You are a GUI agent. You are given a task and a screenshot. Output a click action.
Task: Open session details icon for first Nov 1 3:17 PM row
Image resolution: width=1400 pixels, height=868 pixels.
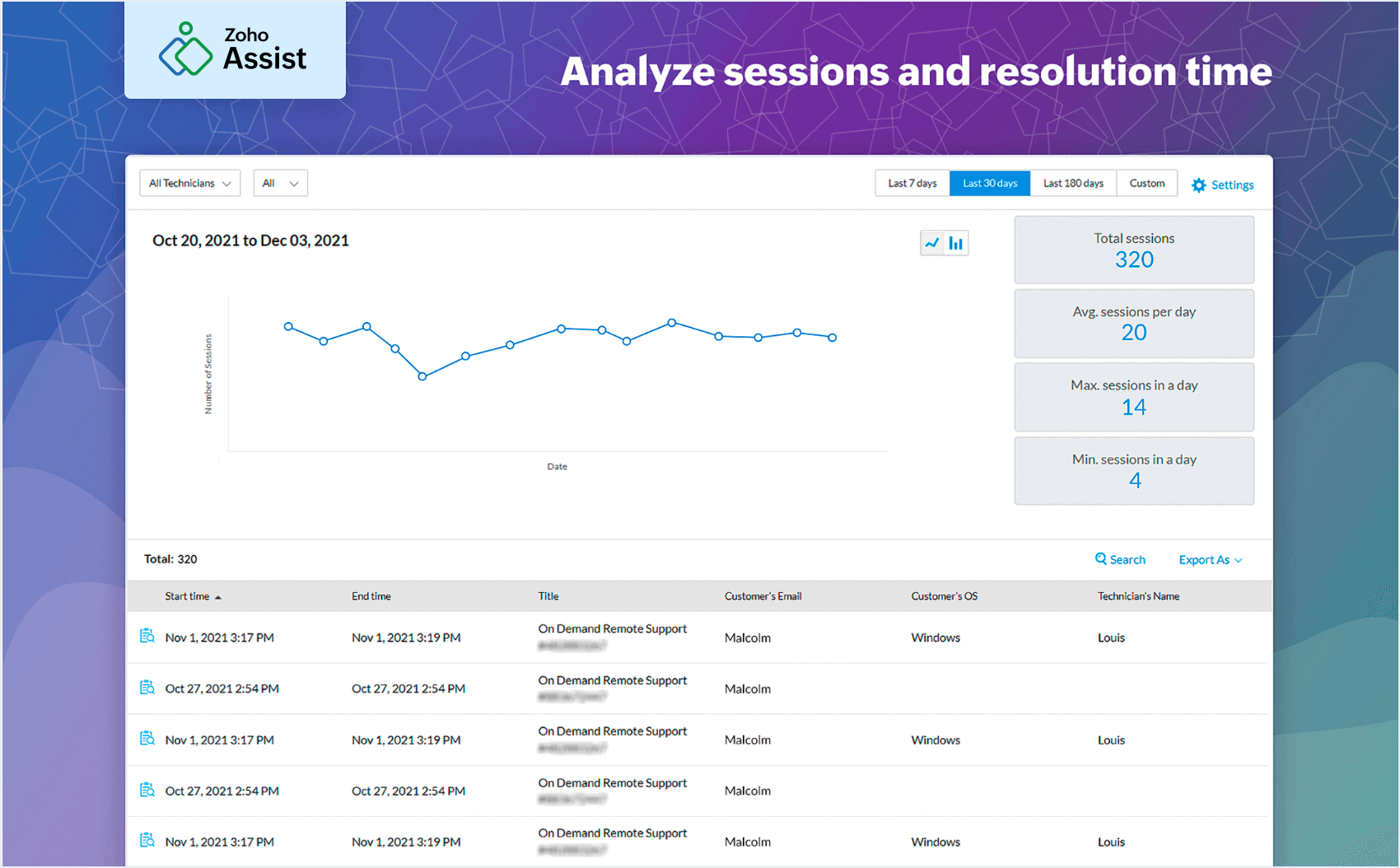click(147, 636)
